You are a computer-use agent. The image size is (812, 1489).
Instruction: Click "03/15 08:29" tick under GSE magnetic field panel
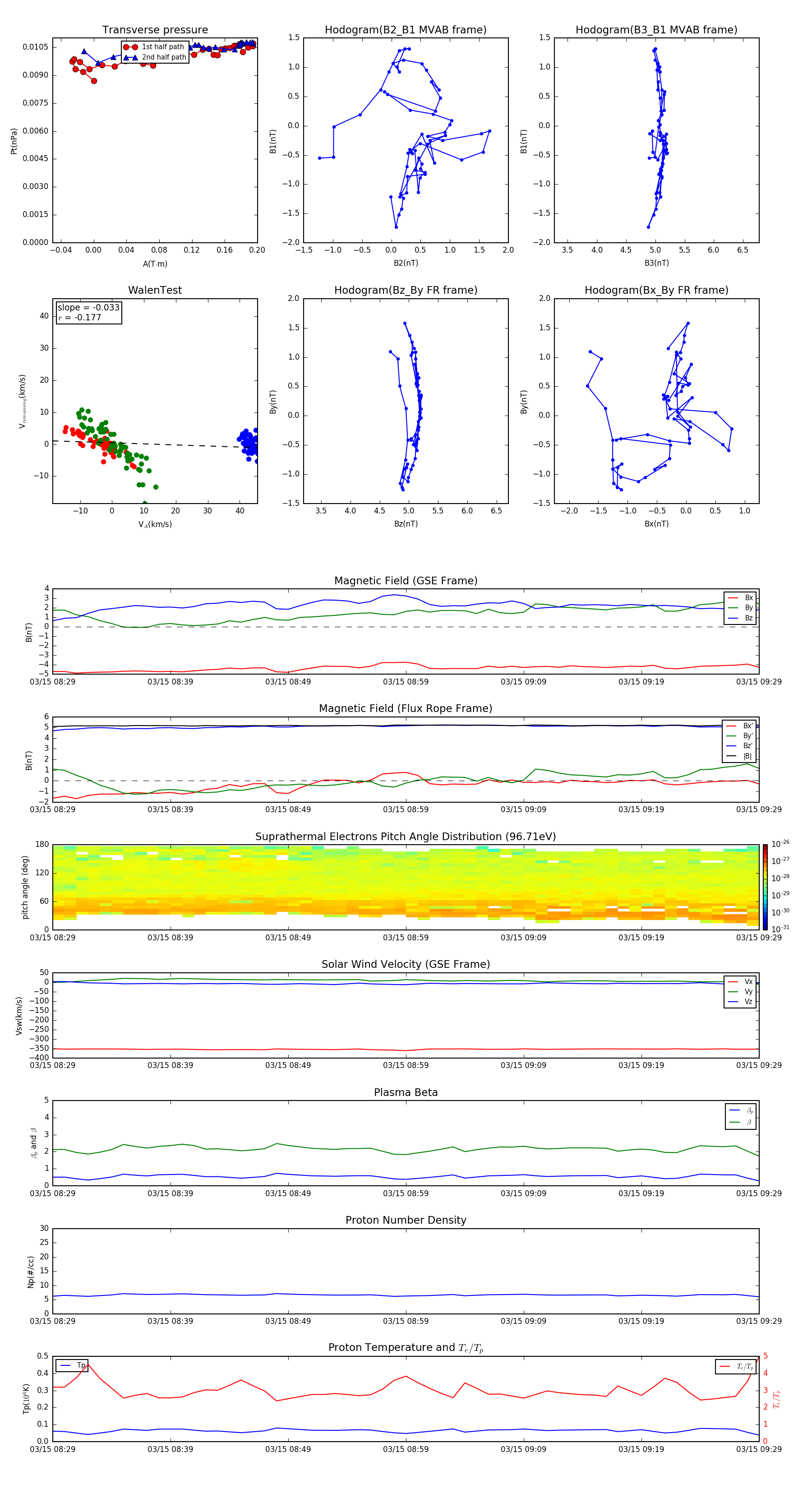(x=53, y=682)
